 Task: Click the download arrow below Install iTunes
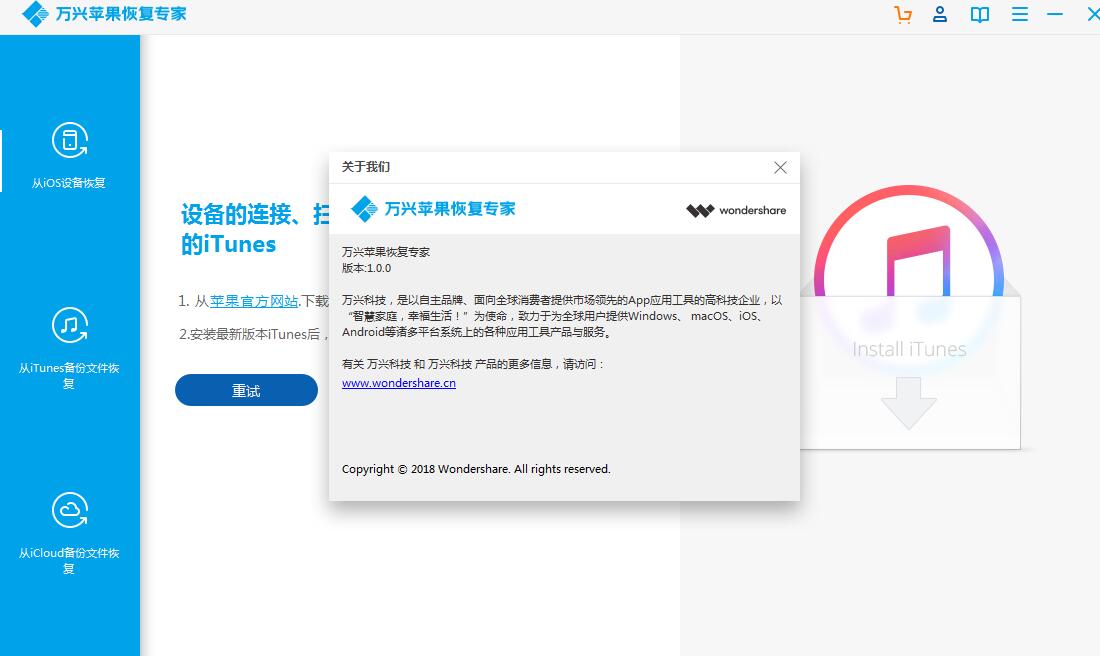[x=908, y=403]
